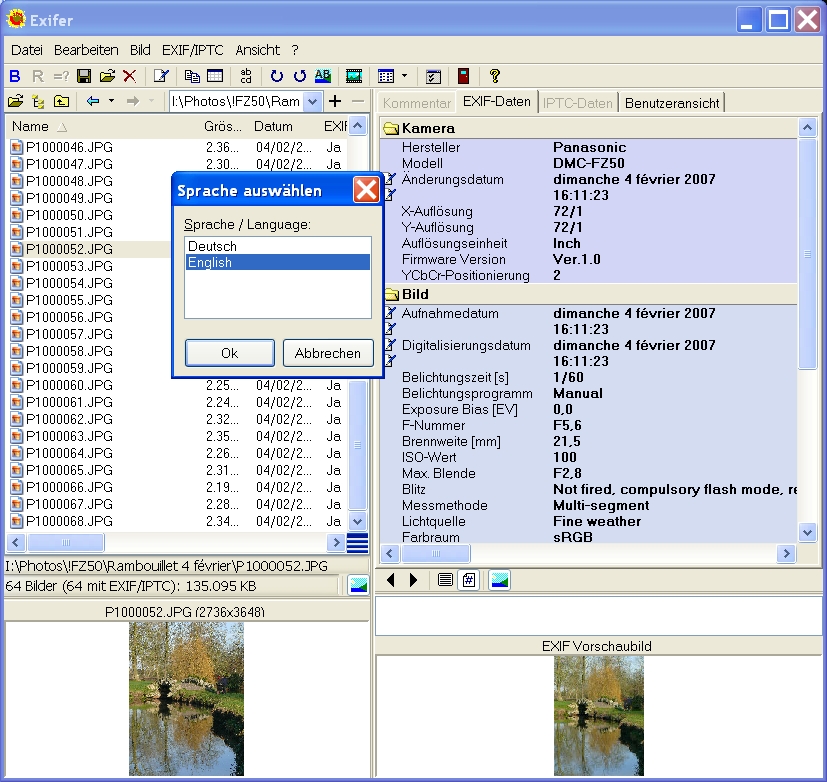Open the EXIF/IPTC menu
This screenshot has width=827, height=782.
[x=194, y=49]
